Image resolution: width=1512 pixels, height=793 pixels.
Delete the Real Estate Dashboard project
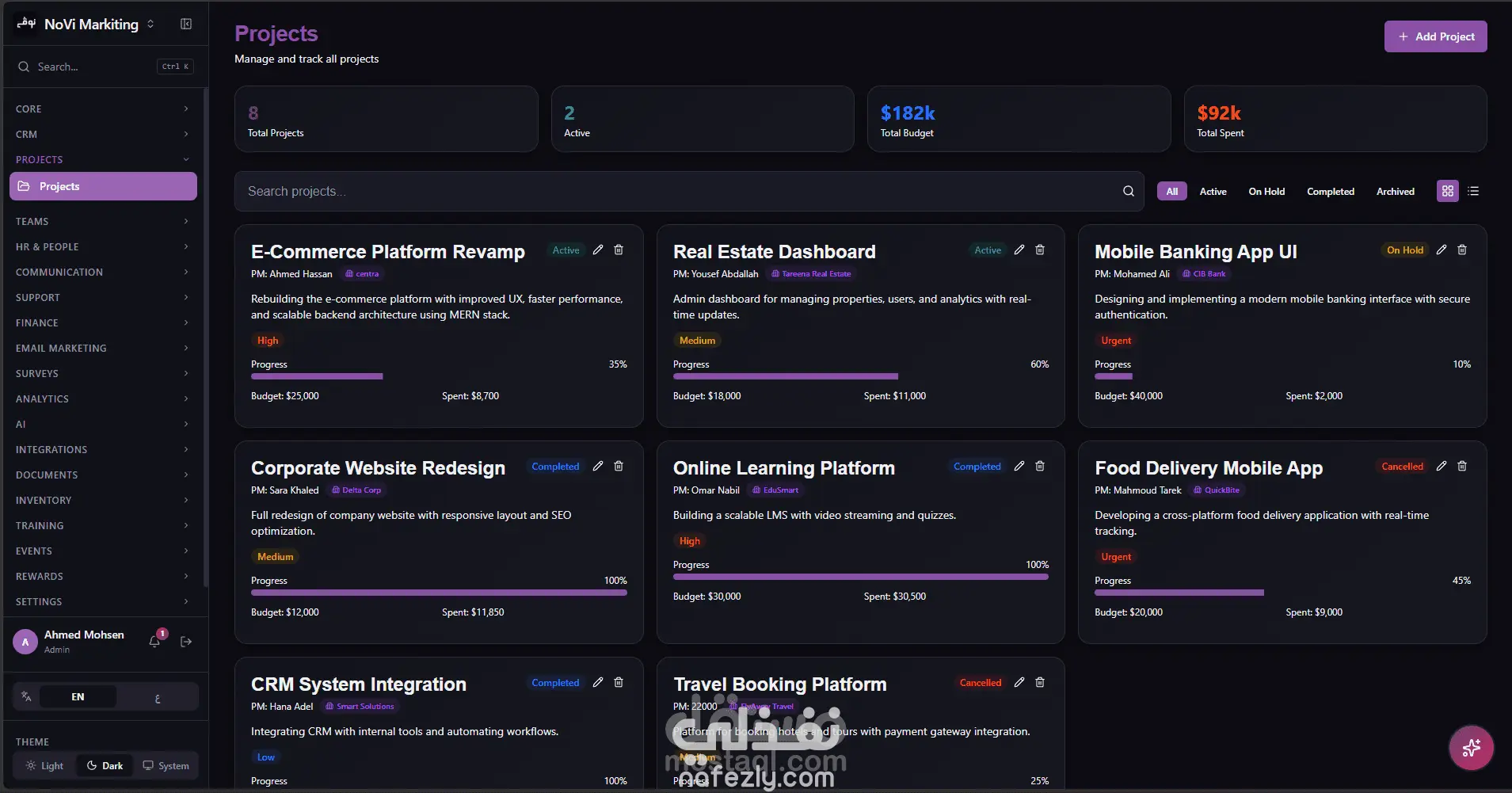pos(1040,250)
